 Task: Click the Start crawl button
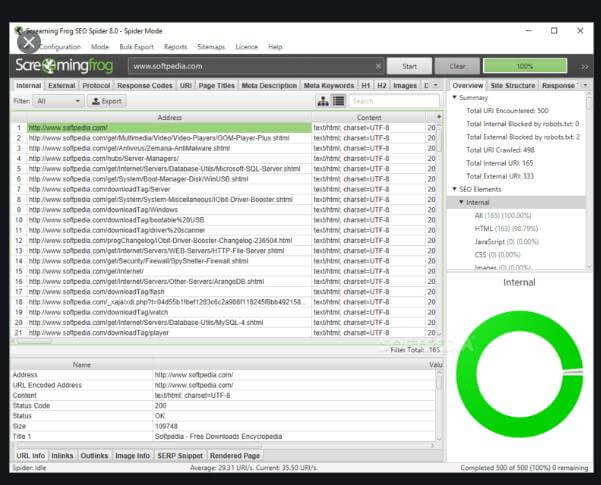point(409,66)
